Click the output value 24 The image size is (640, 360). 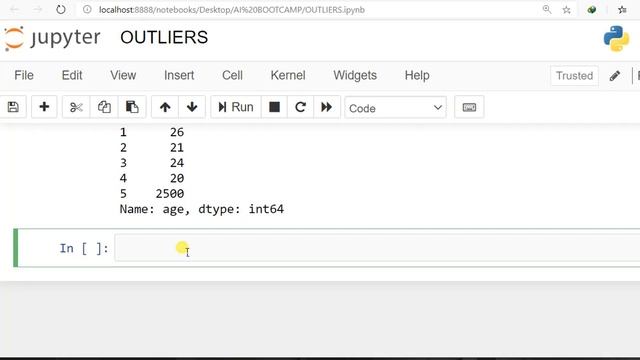click(x=177, y=163)
